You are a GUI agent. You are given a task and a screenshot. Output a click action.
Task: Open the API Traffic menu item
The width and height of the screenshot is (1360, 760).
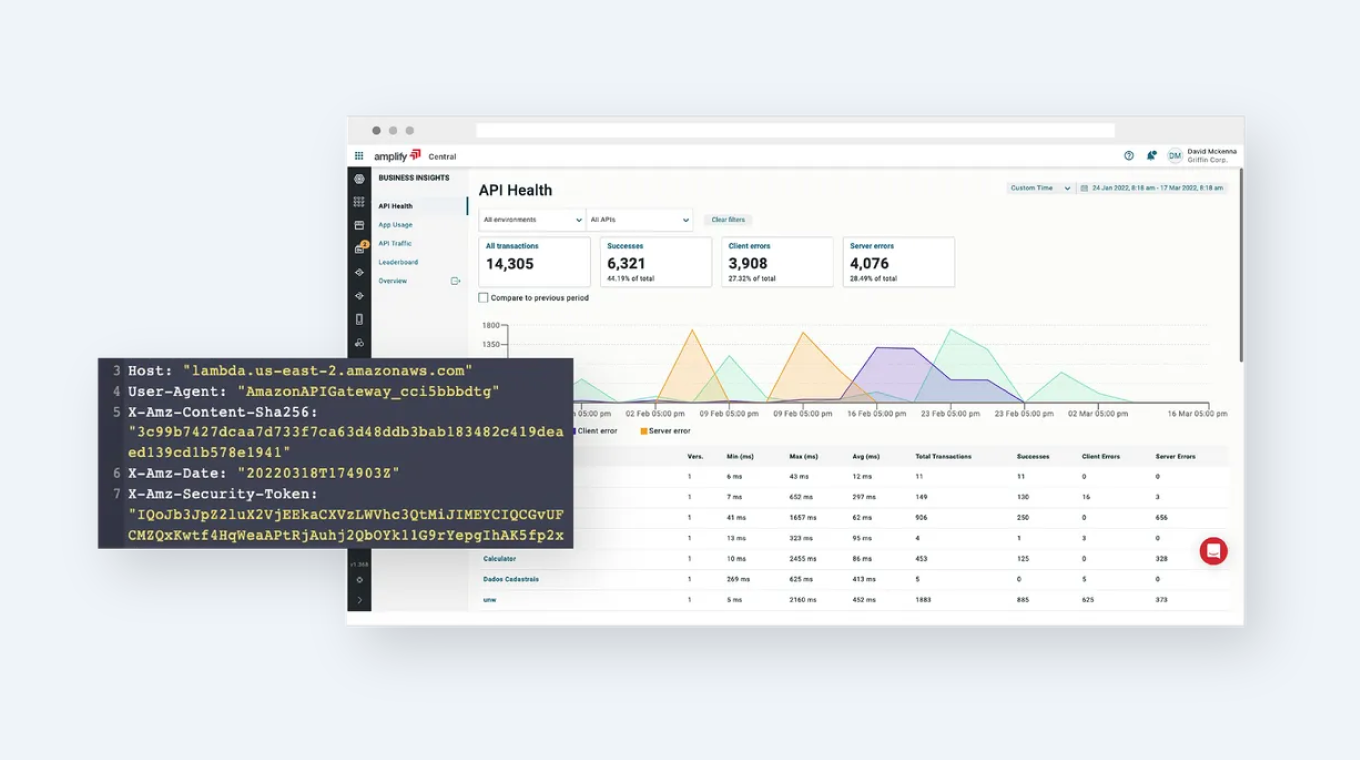coord(395,244)
